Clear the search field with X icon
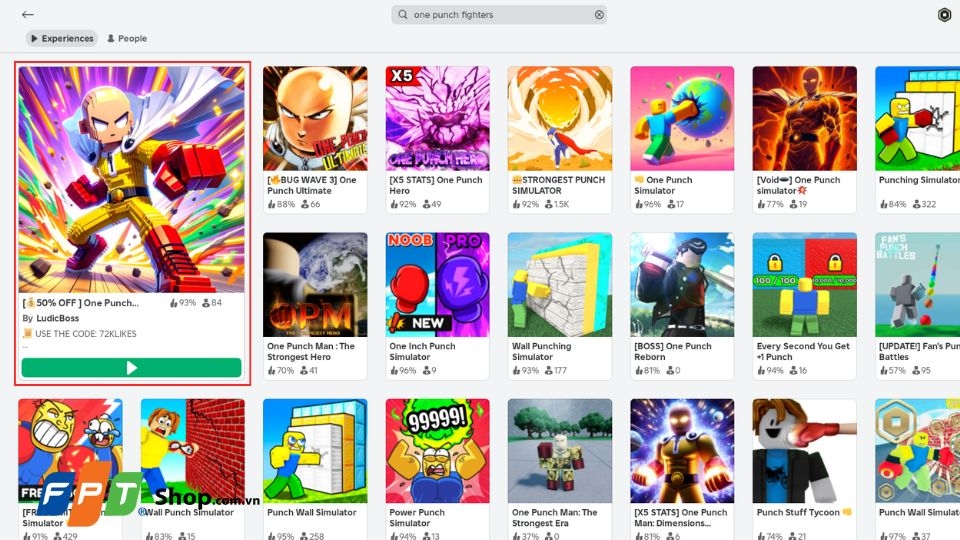The height and width of the screenshot is (540, 960). pos(599,15)
